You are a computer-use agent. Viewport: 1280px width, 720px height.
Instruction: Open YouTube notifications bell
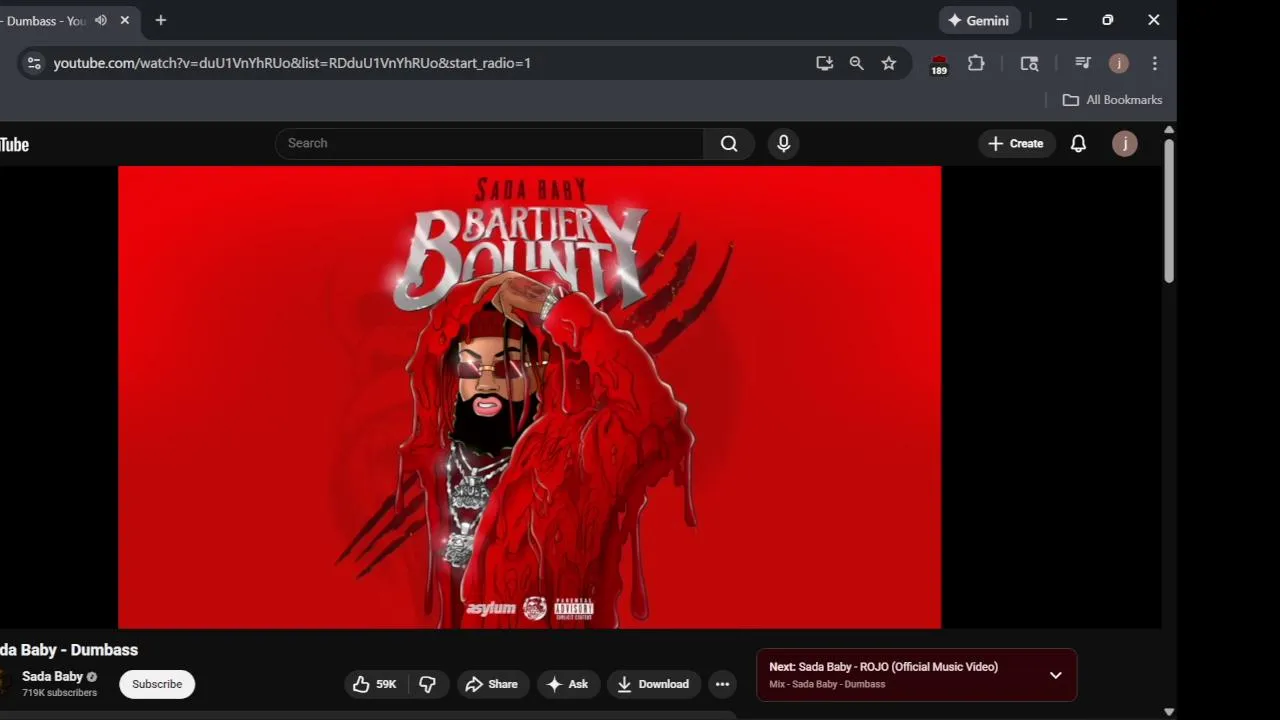pyautogui.click(x=1078, y=143)
